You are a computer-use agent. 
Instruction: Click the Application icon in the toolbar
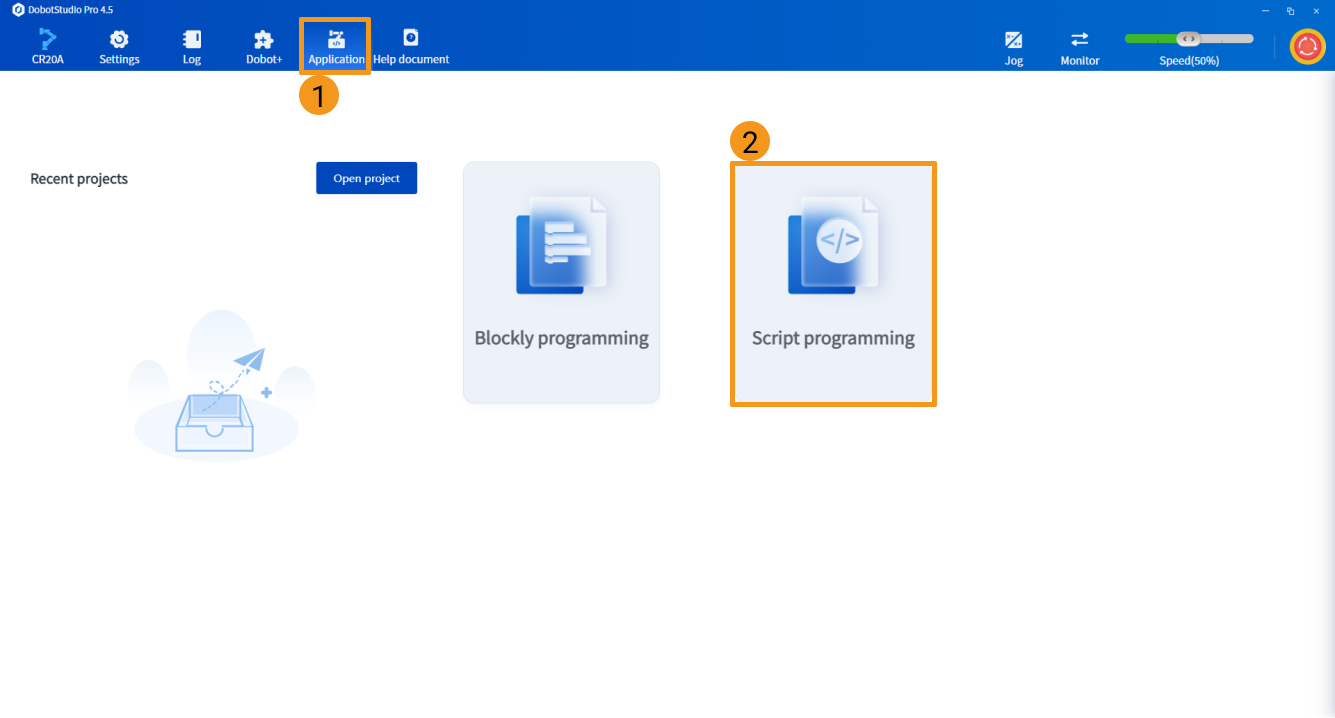(x=335, y=40)
